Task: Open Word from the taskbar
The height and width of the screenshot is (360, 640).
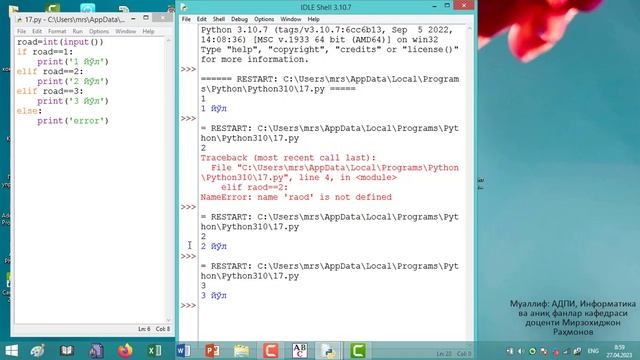Action: (184, 351)
